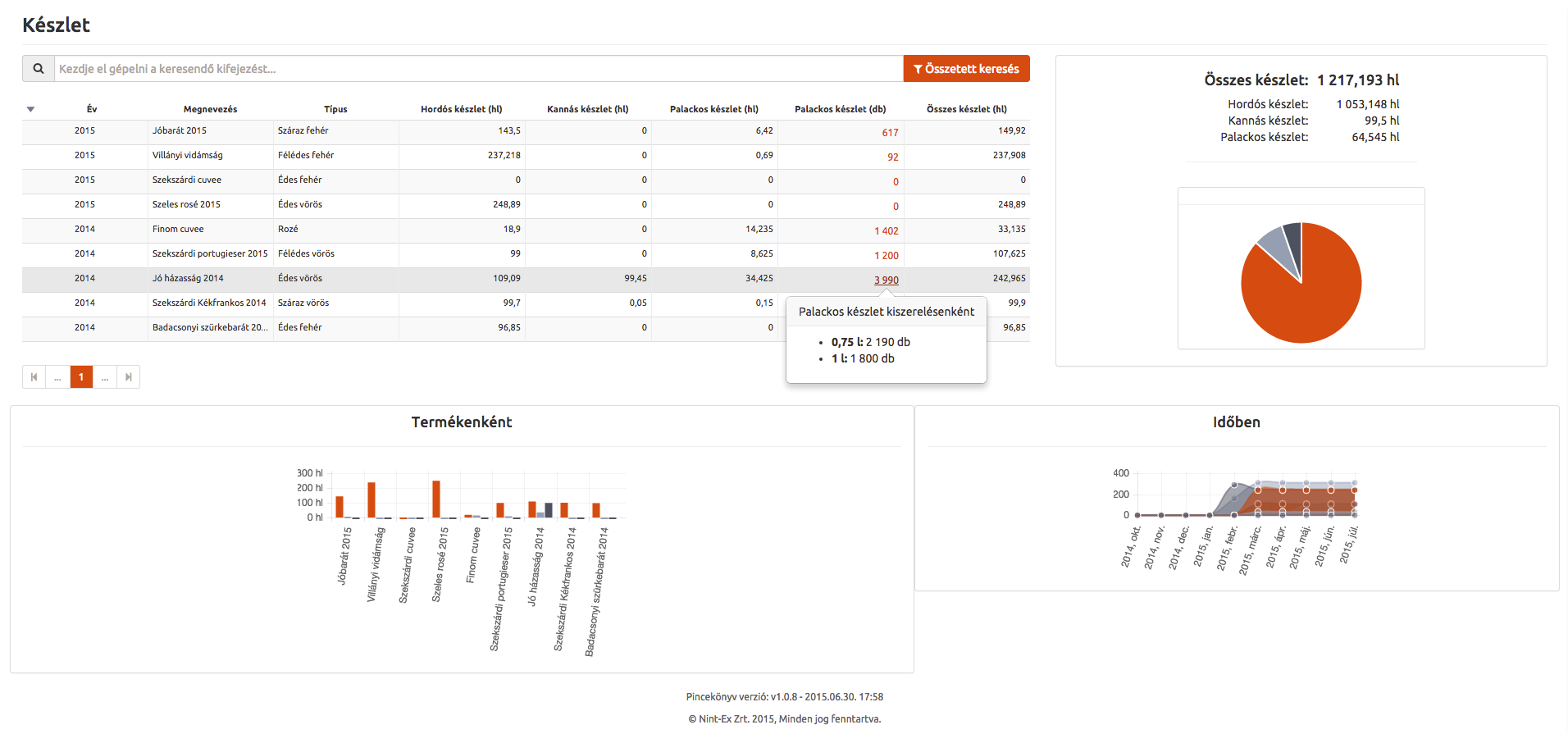Click next pages ellipsis in pagination
This screenshot has width=1568, height=734.
pyautogui.click(x=105, y=377)
